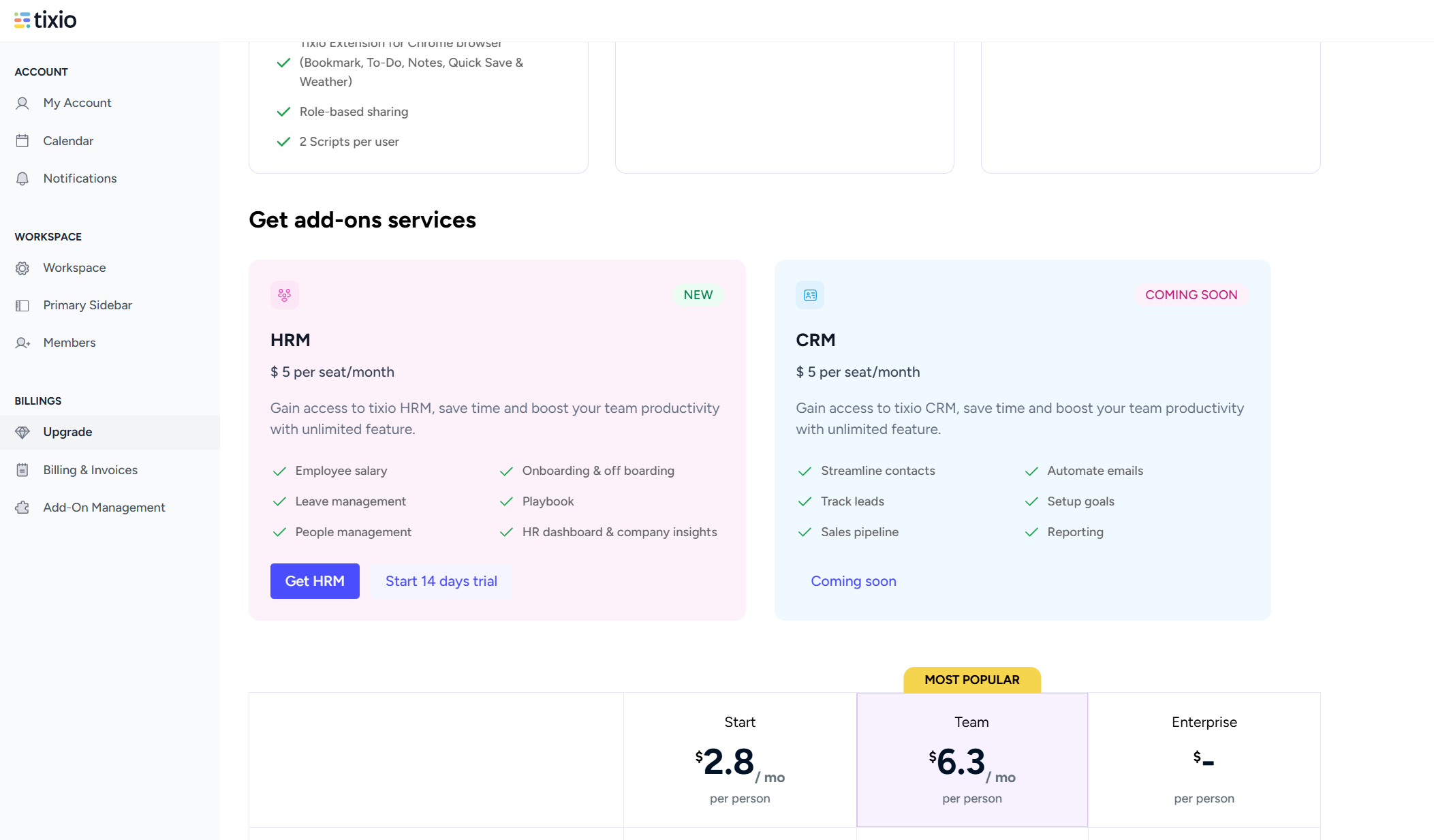Click HR dashboard & company insights
The height and width of the screenshot is (840, 1434).
(620, 532)
